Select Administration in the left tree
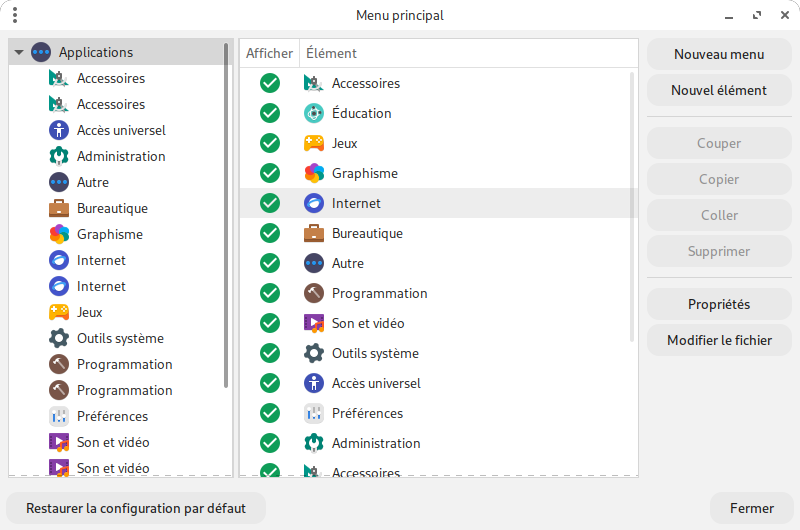This screenshot has width=800, height=530. click(x=120, y=156)
